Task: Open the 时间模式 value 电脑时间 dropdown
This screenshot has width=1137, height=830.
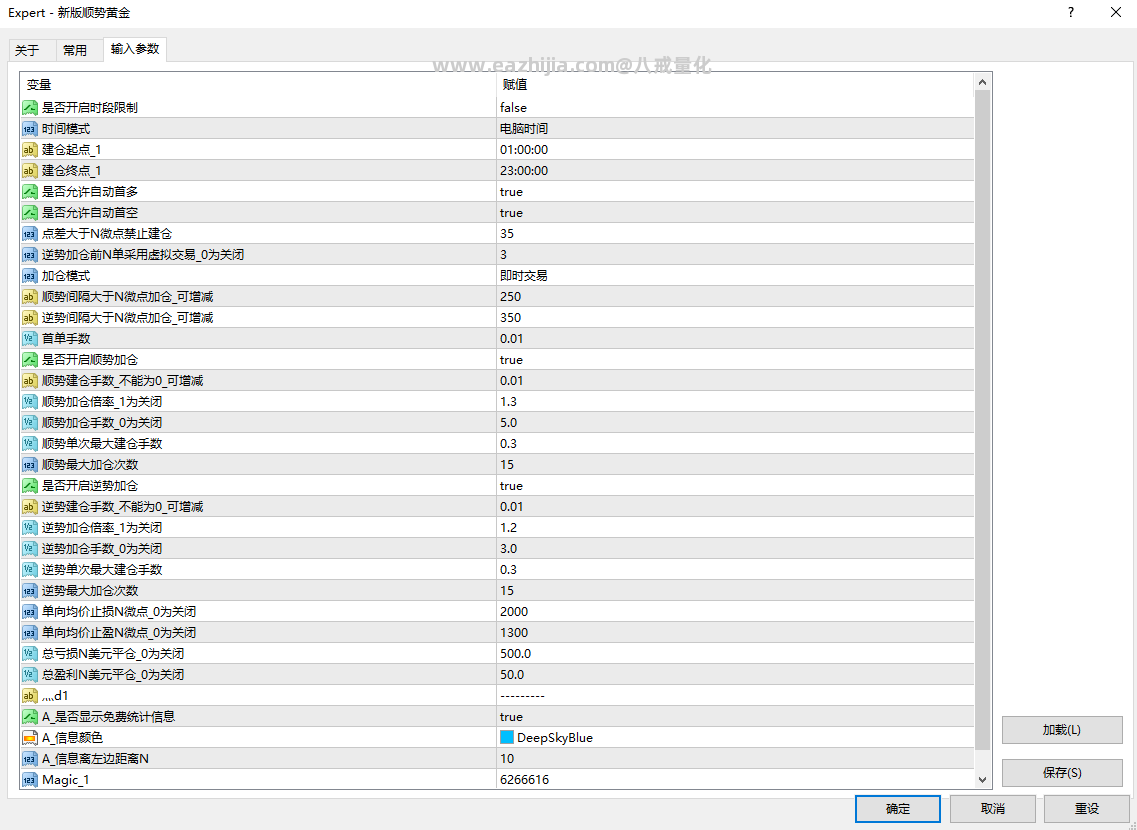Action: pyautogui.click(x=735, y=129)
